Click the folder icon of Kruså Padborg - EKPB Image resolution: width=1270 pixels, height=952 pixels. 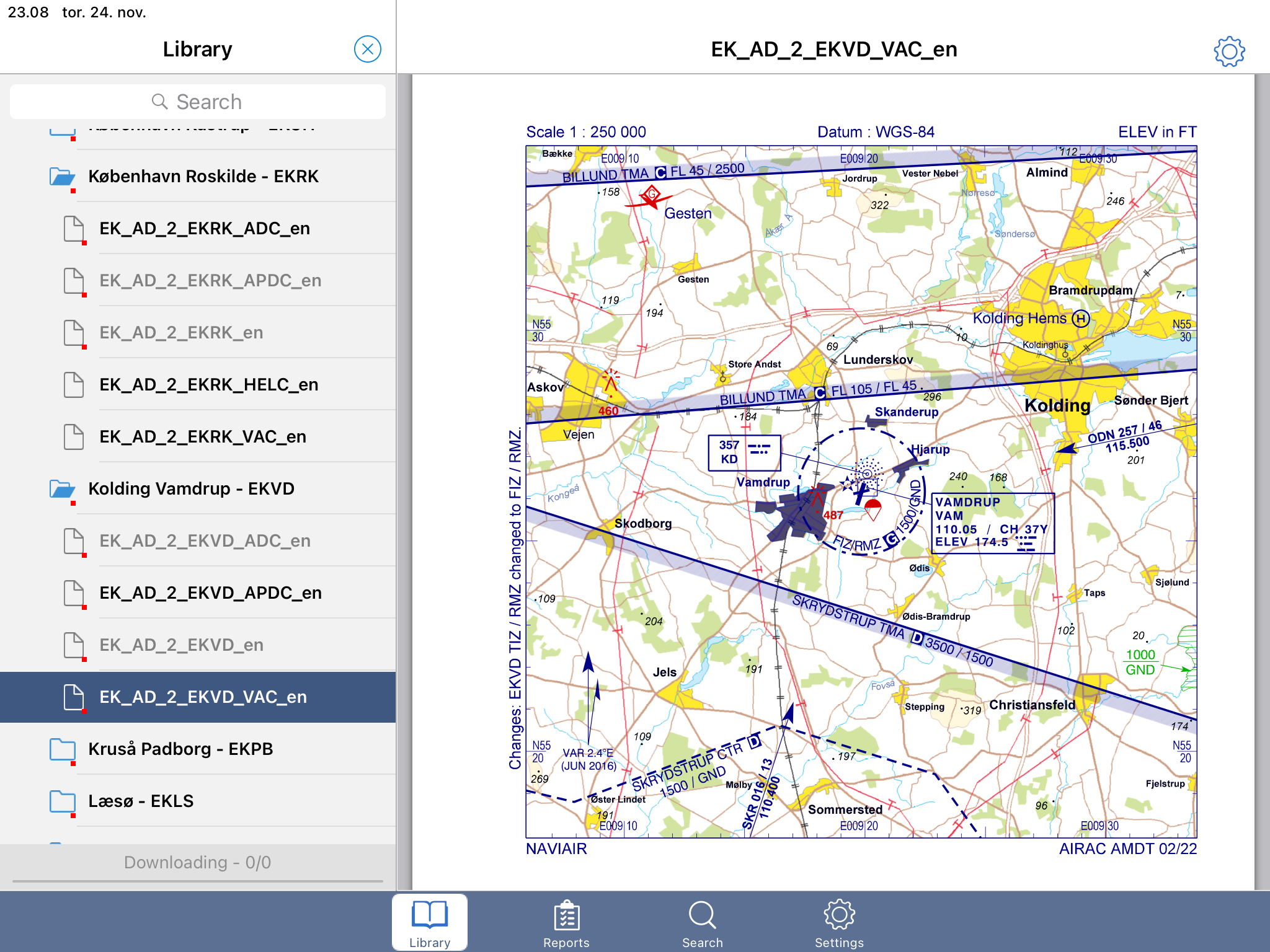[63, 749]
